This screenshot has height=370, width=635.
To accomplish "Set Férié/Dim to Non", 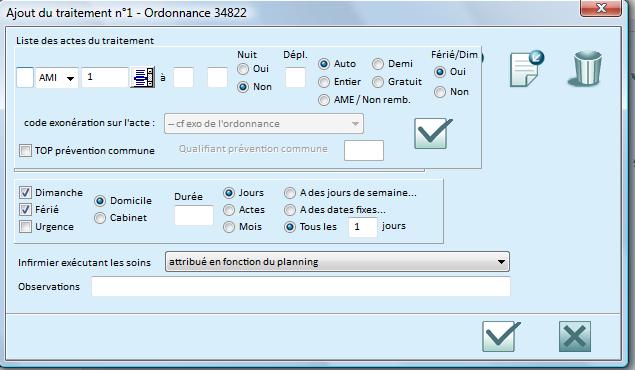I will point(440,92).
